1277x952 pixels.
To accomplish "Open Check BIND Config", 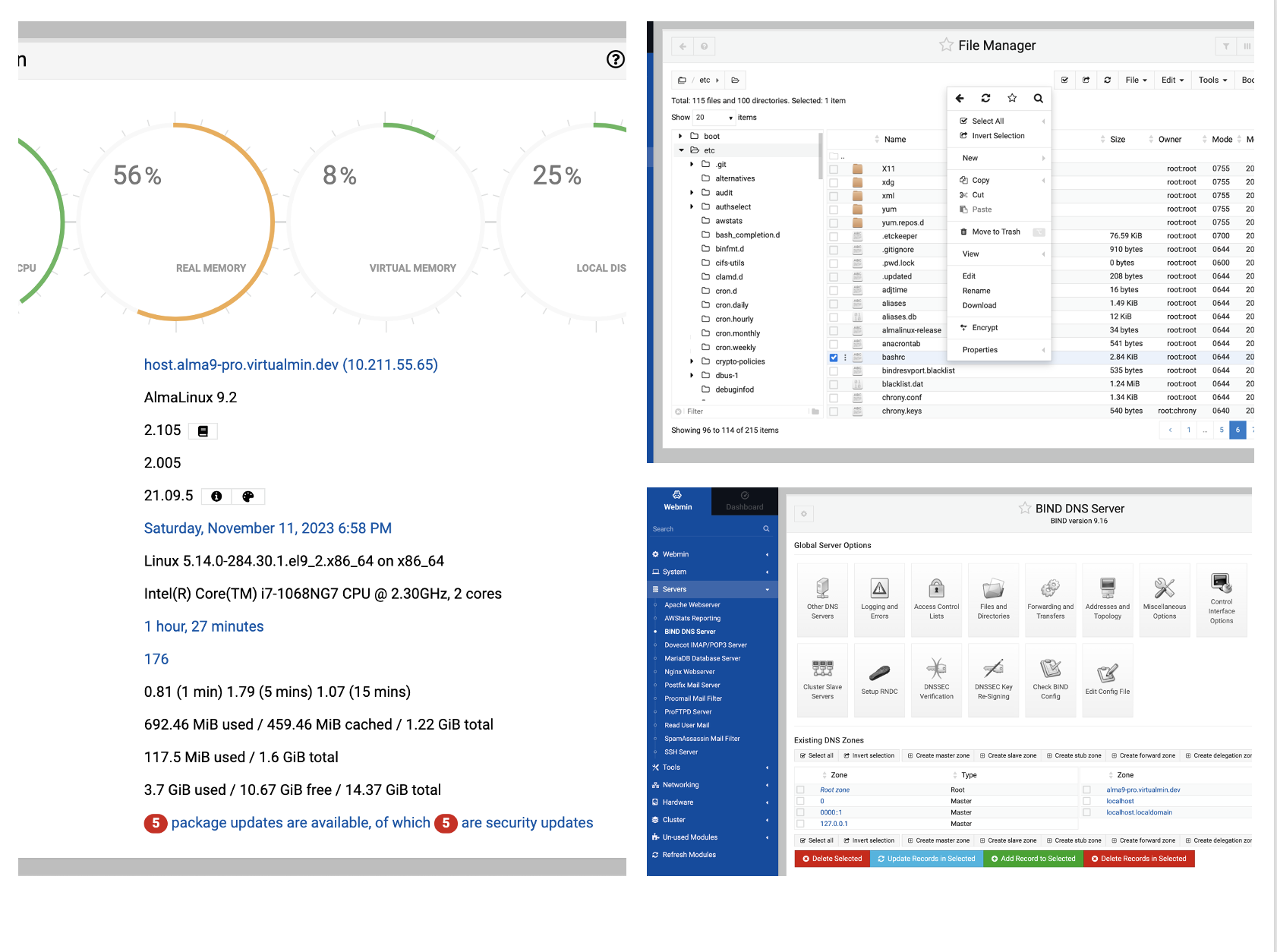I will [x=1050, y=678].
